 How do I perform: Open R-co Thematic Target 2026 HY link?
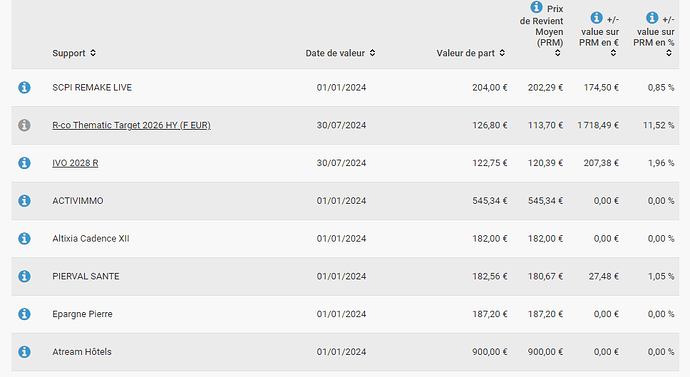coord(131,125)
